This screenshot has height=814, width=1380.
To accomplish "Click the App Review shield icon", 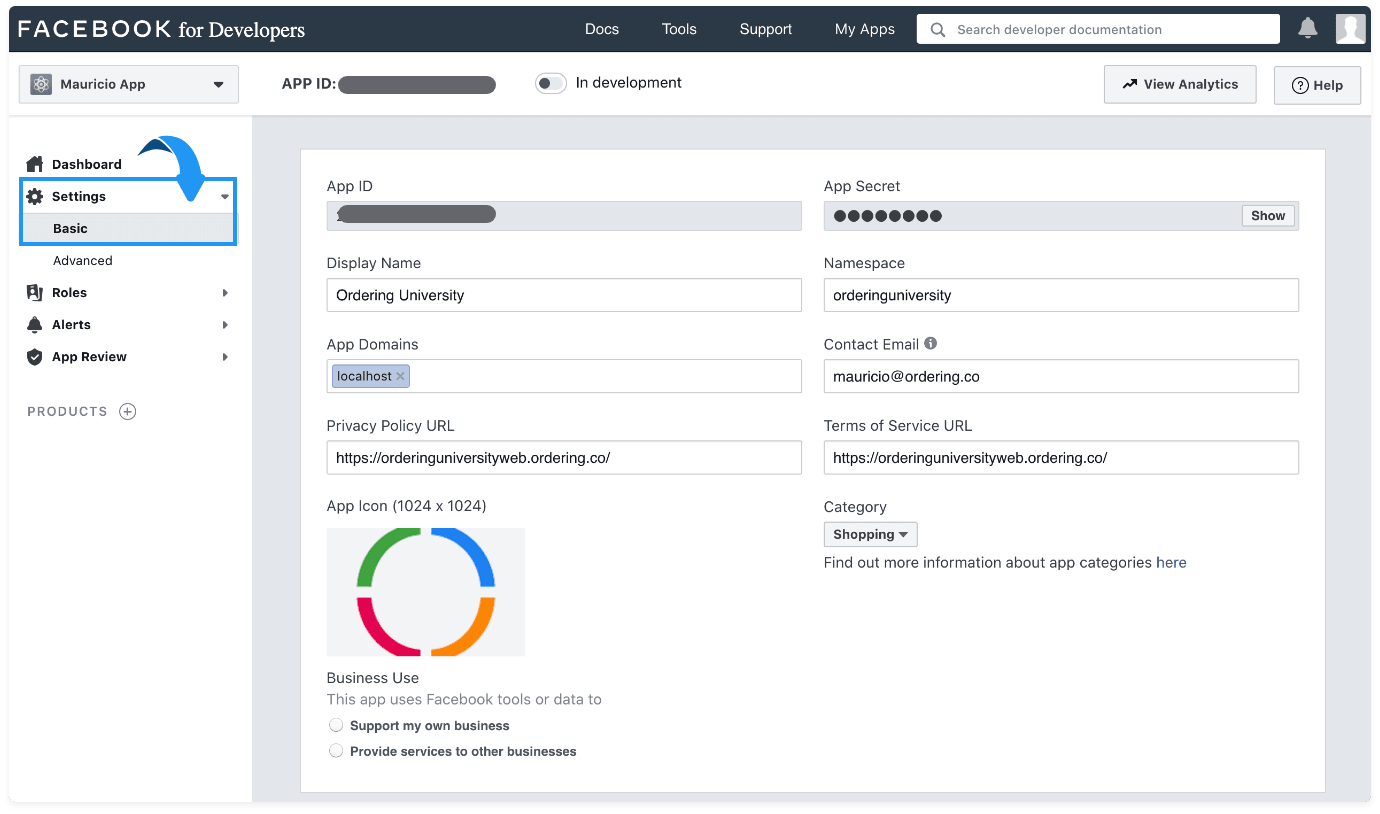I will point(35,356).
